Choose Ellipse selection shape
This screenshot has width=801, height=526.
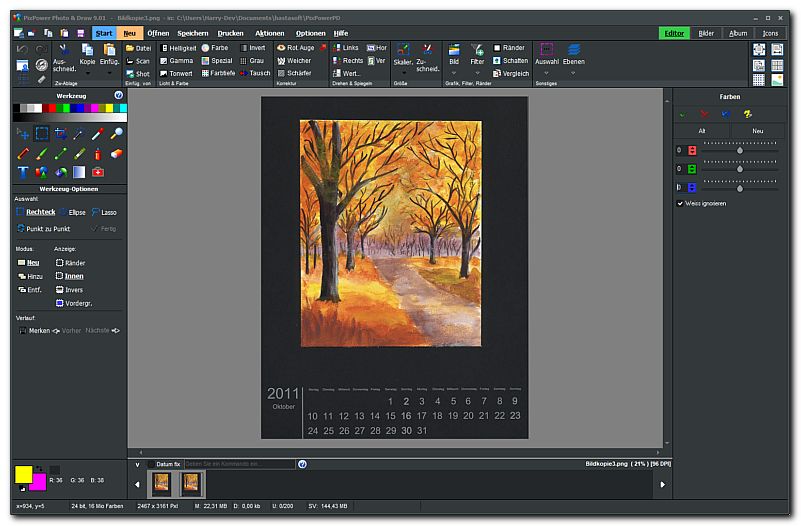coord(73,212)
